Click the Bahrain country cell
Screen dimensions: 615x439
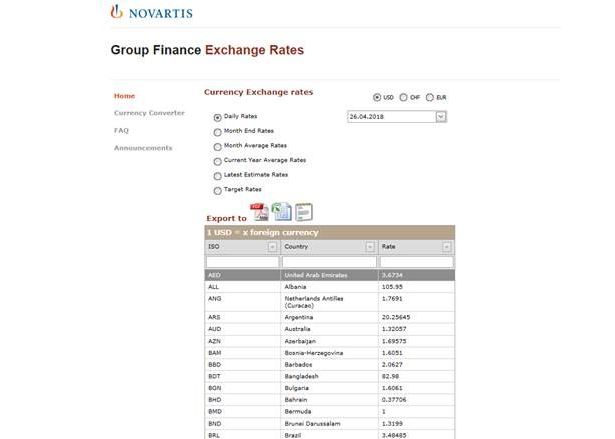(329, 400)
